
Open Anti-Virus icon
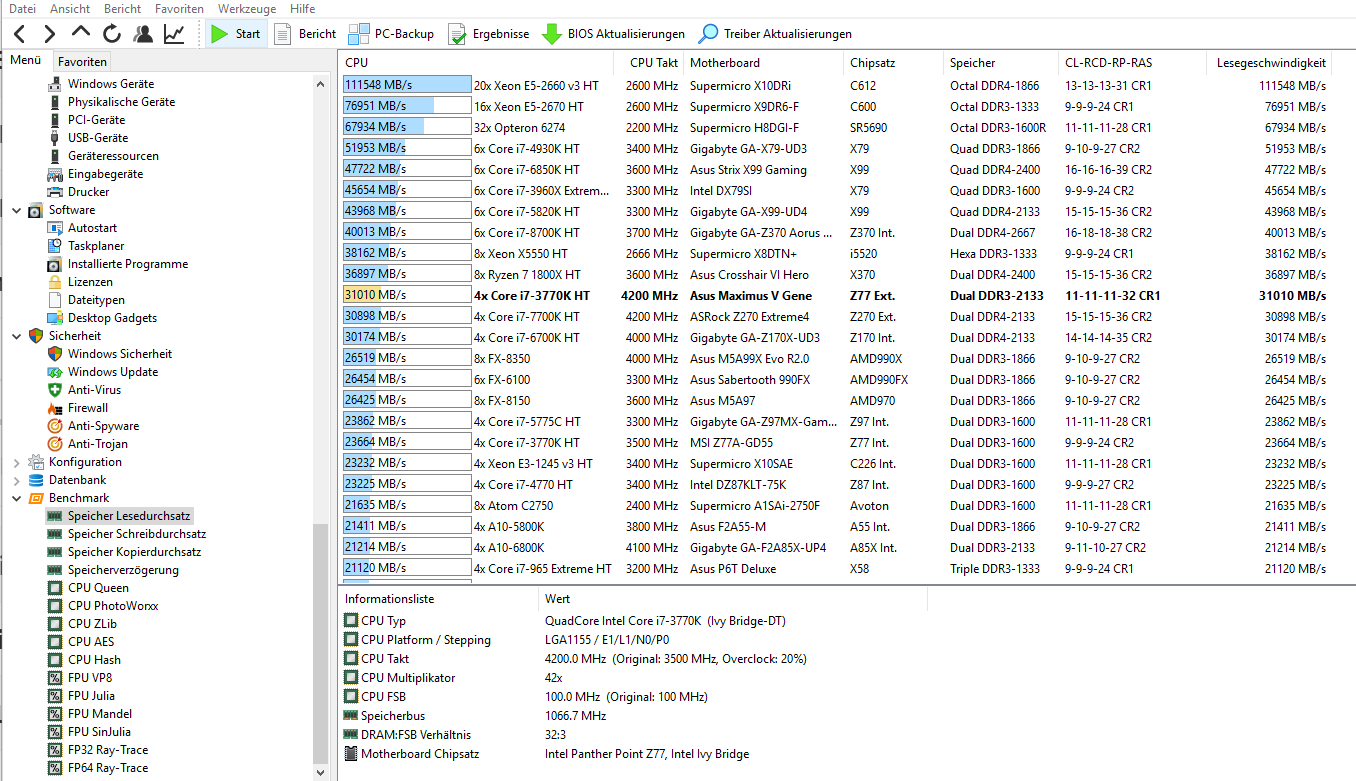(x=55, y=390)
